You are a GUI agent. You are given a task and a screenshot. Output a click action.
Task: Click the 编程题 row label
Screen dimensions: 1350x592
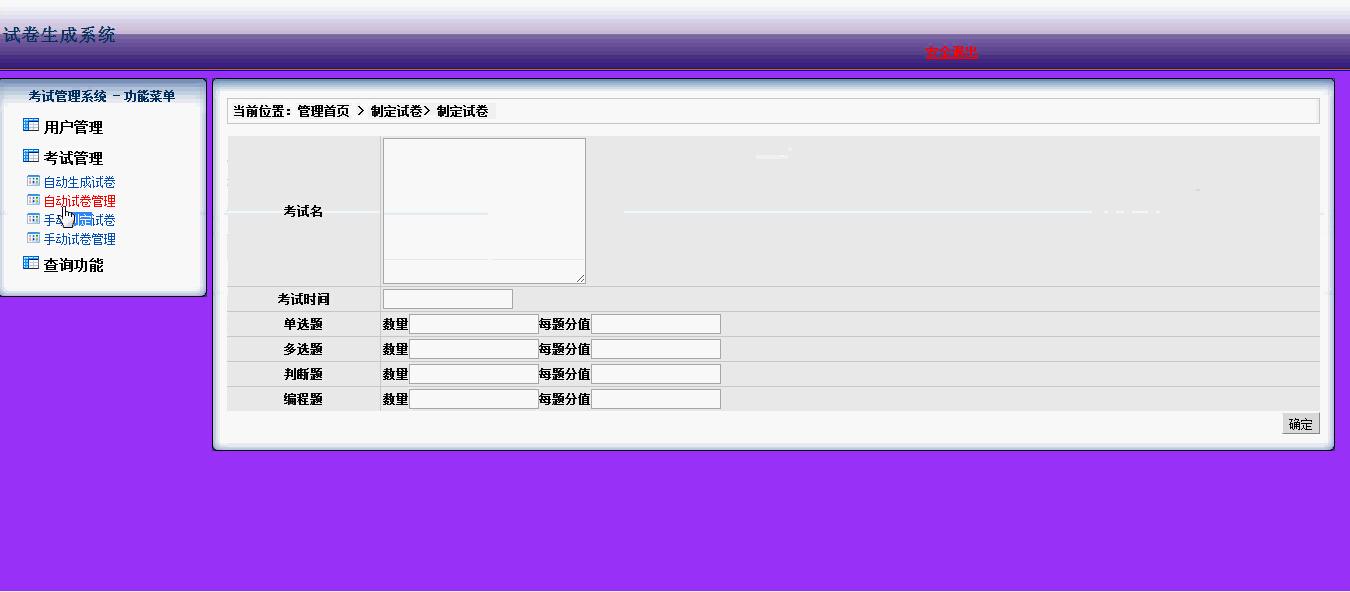(x=303, y=400)
